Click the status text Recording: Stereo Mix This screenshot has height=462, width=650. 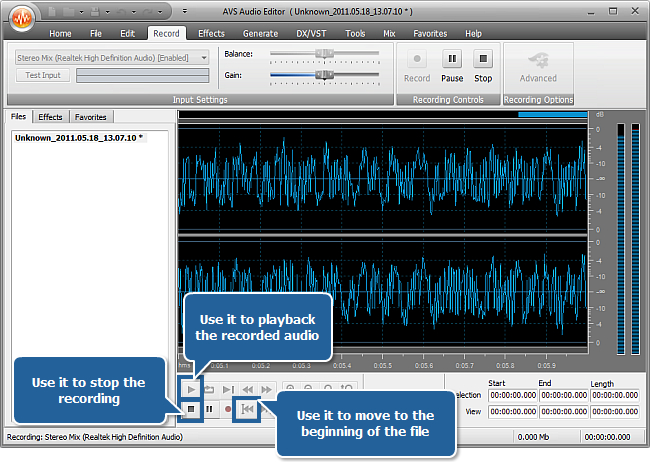point(95,437)
